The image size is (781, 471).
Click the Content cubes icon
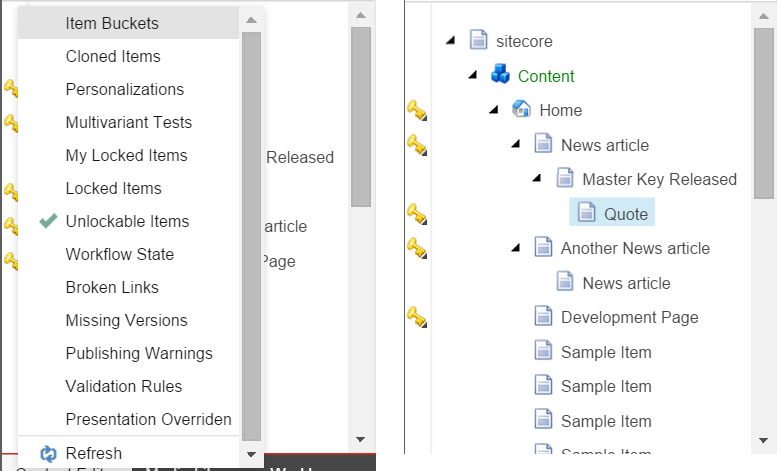point(500,75)
